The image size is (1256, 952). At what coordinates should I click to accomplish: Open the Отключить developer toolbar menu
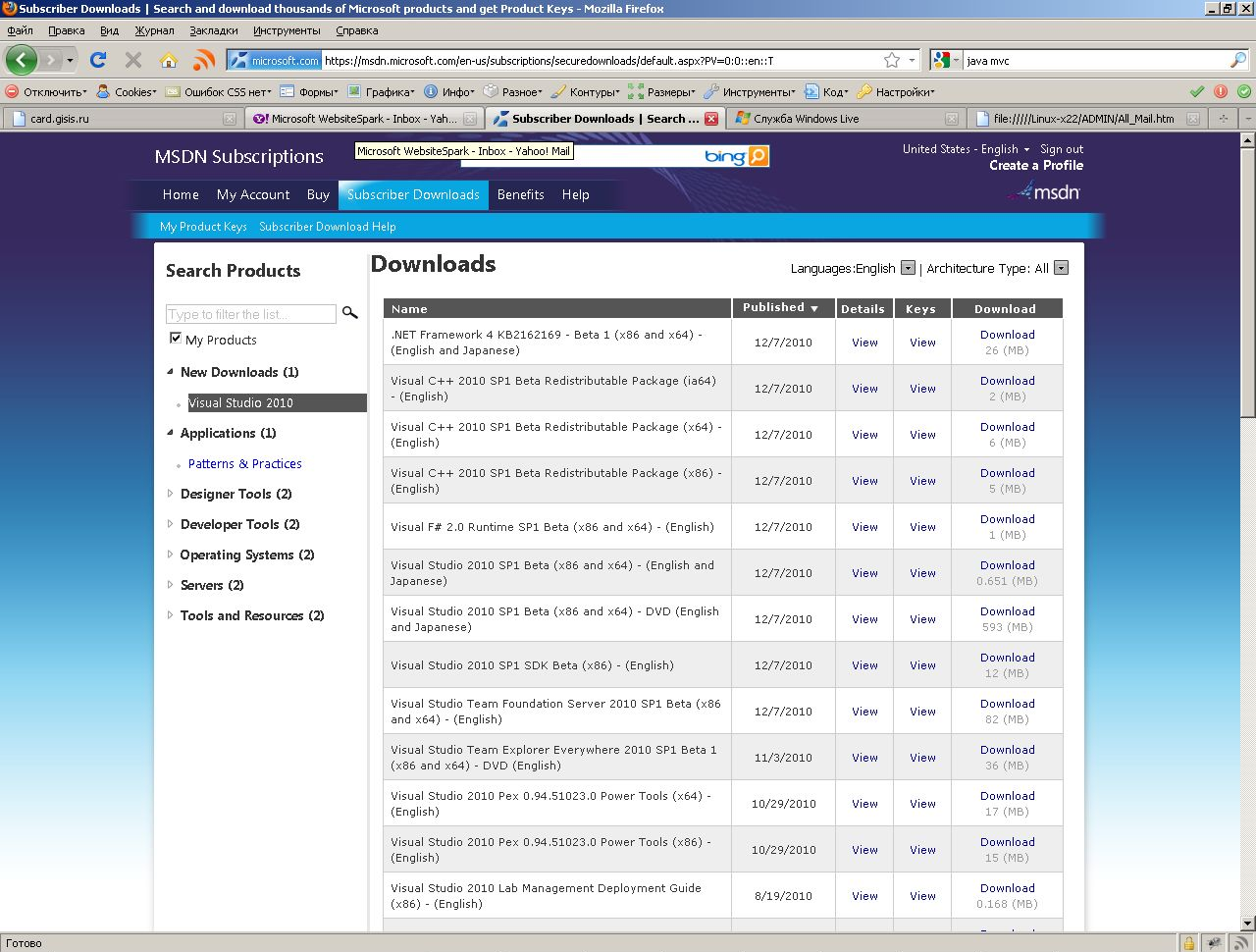(46, 91)
